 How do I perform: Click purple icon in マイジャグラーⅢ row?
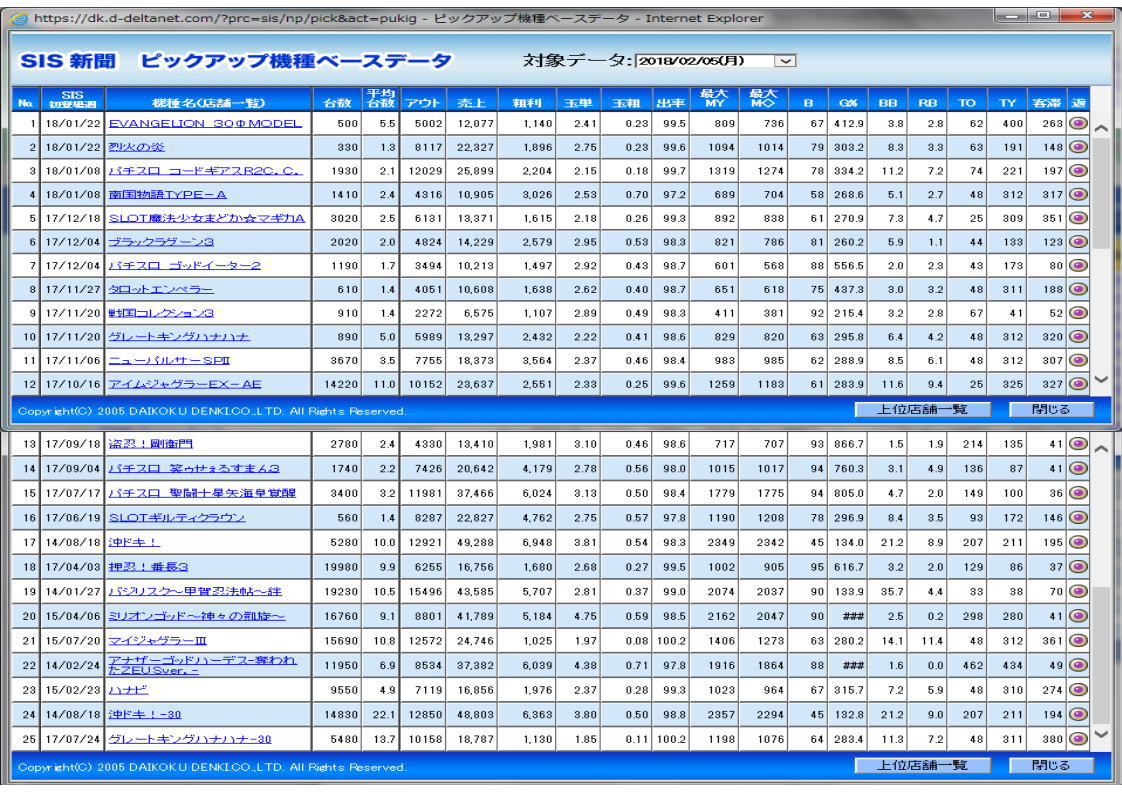coord(1078,641)
